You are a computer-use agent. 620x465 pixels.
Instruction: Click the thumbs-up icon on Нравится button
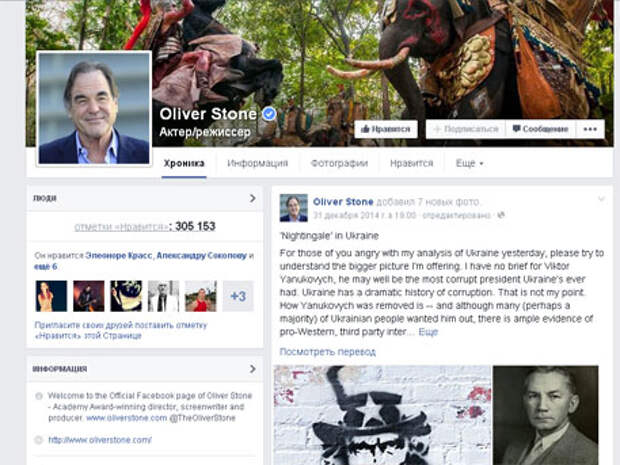tap(365, 129)
